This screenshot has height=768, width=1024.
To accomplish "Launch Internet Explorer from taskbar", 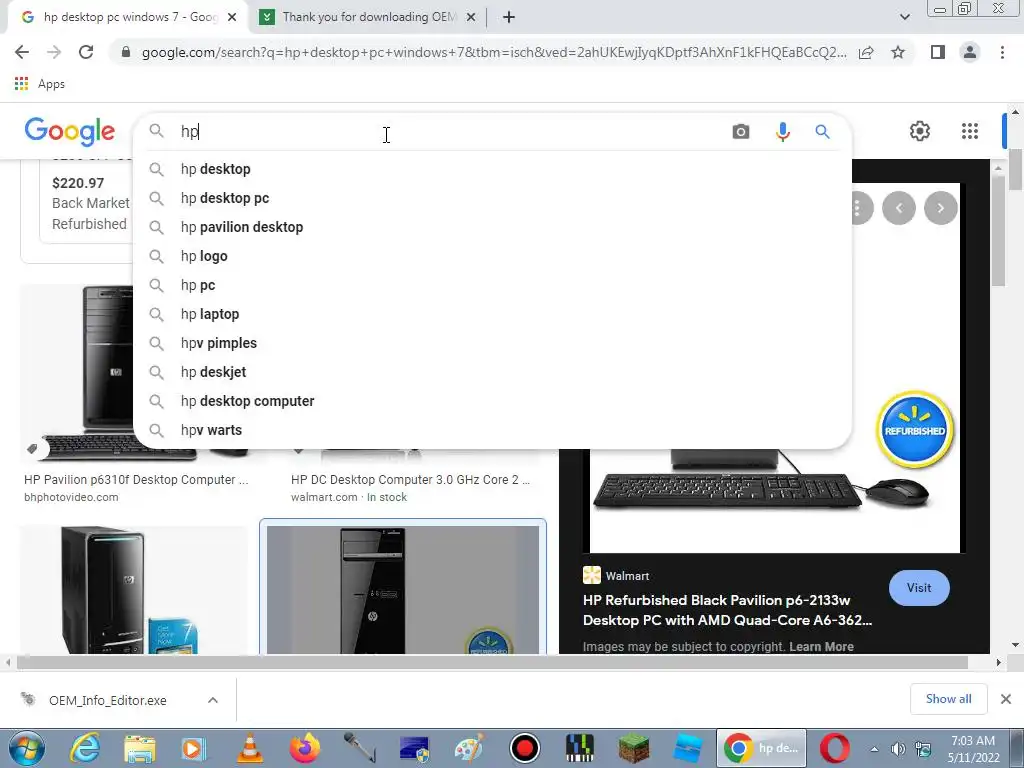I will tap(85, 748).
